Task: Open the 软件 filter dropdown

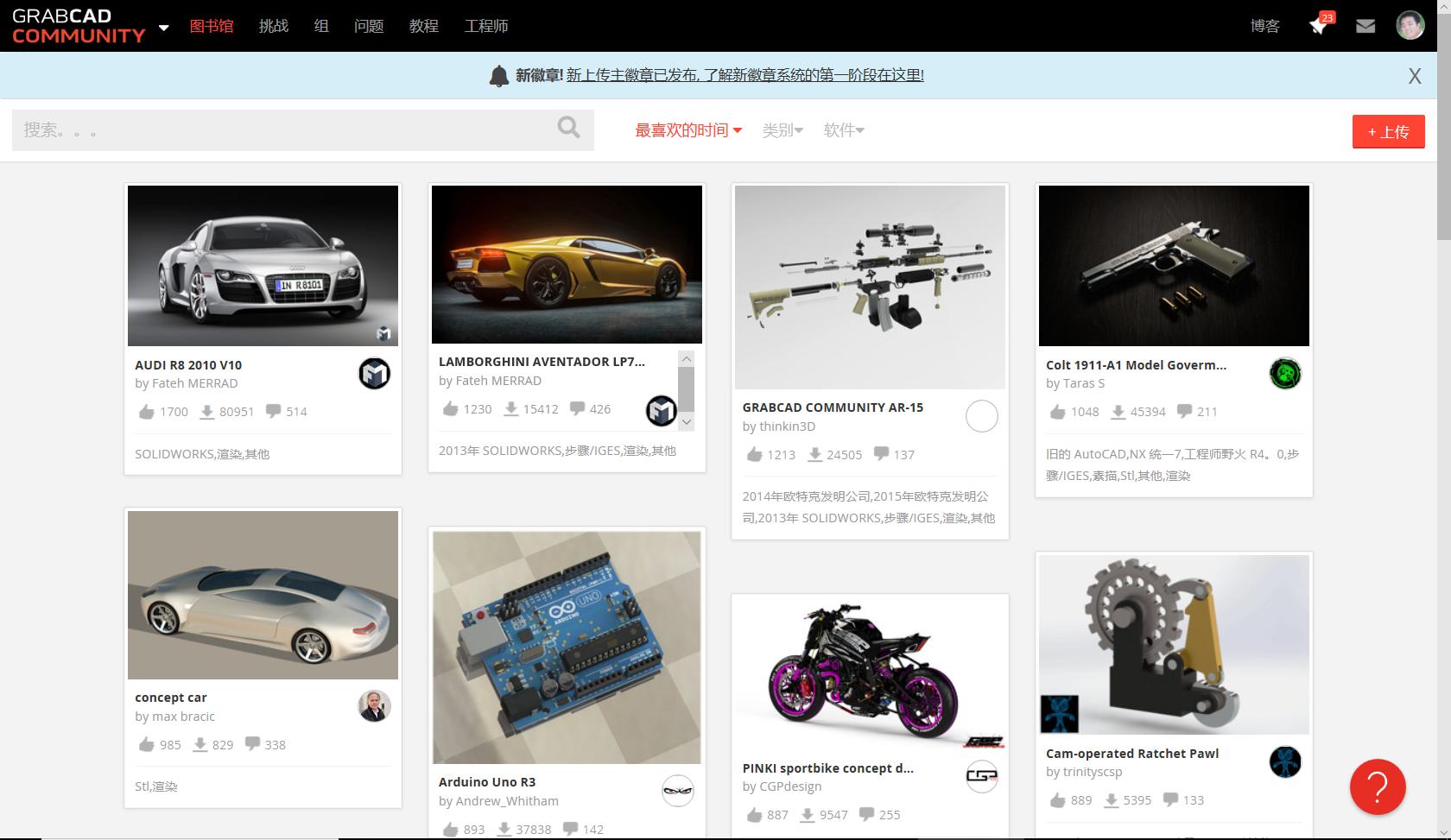Action: pos(843,129)
